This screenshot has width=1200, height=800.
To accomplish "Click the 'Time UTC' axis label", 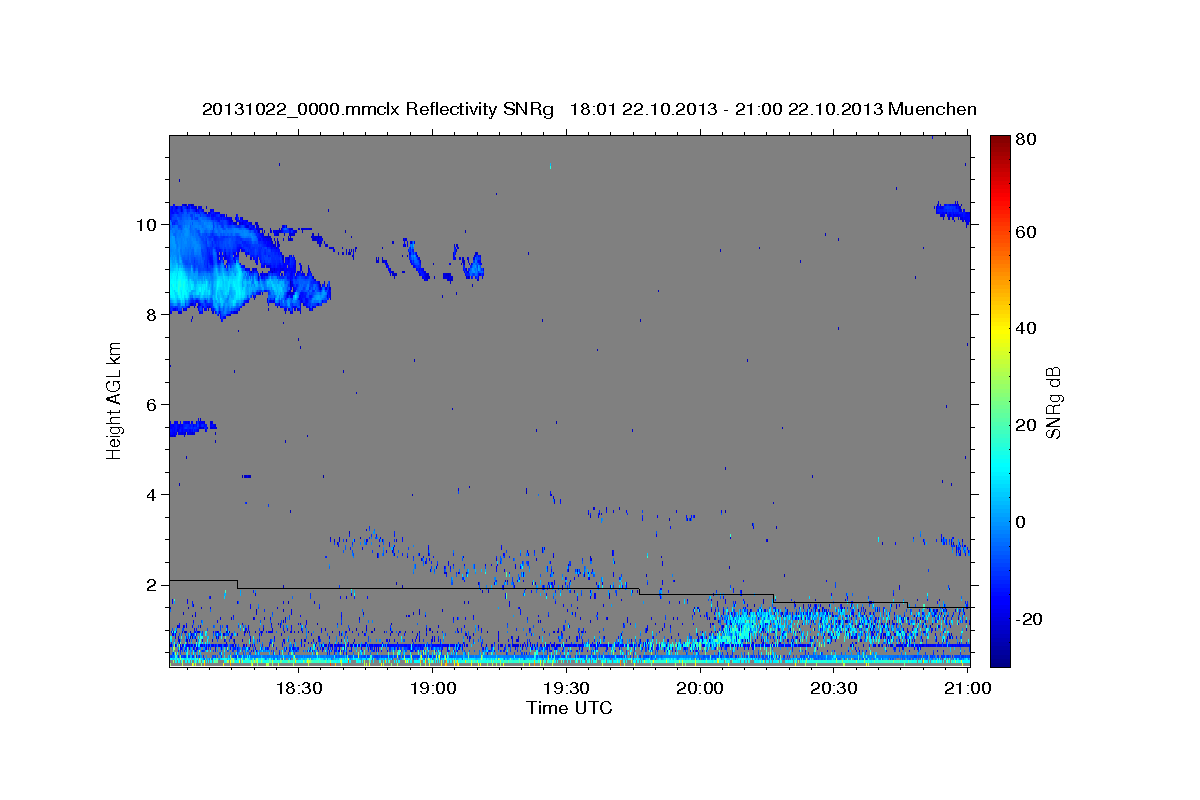I will click(x=569, y=708).
